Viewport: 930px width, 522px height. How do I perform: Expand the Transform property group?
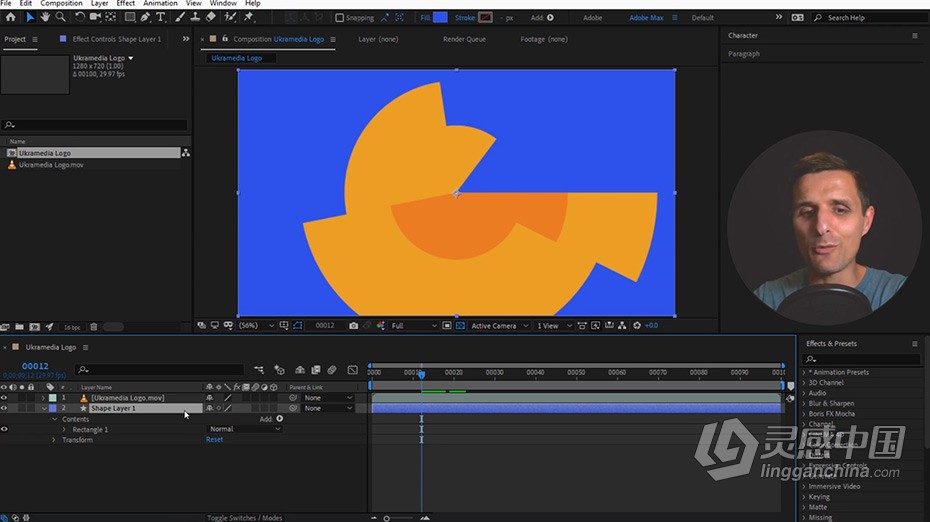click(x=54, y=440)
